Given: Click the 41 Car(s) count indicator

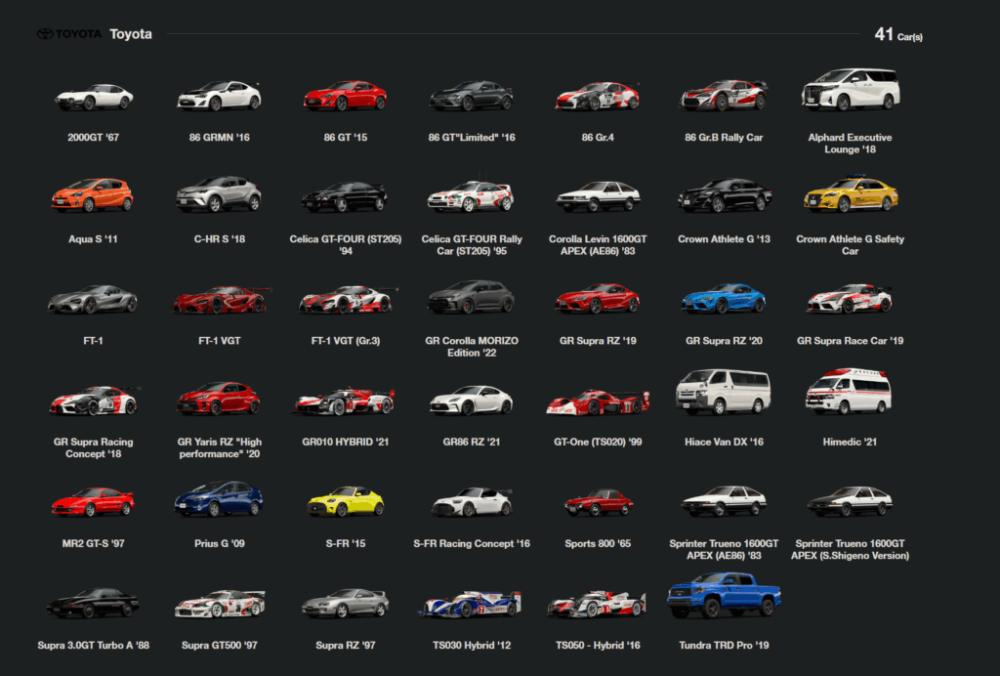Looking at the screenshot, I should [x=898, y=35].
